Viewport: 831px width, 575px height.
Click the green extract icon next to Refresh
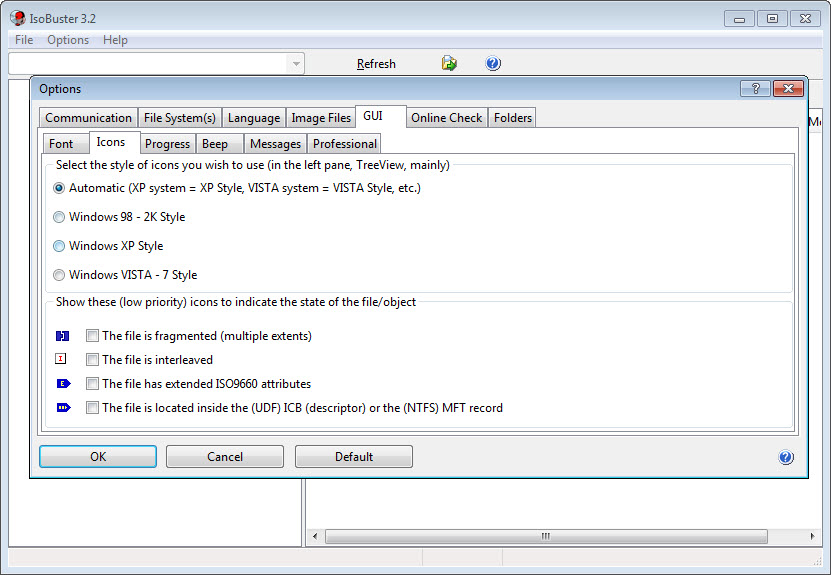tap(449, 64)
